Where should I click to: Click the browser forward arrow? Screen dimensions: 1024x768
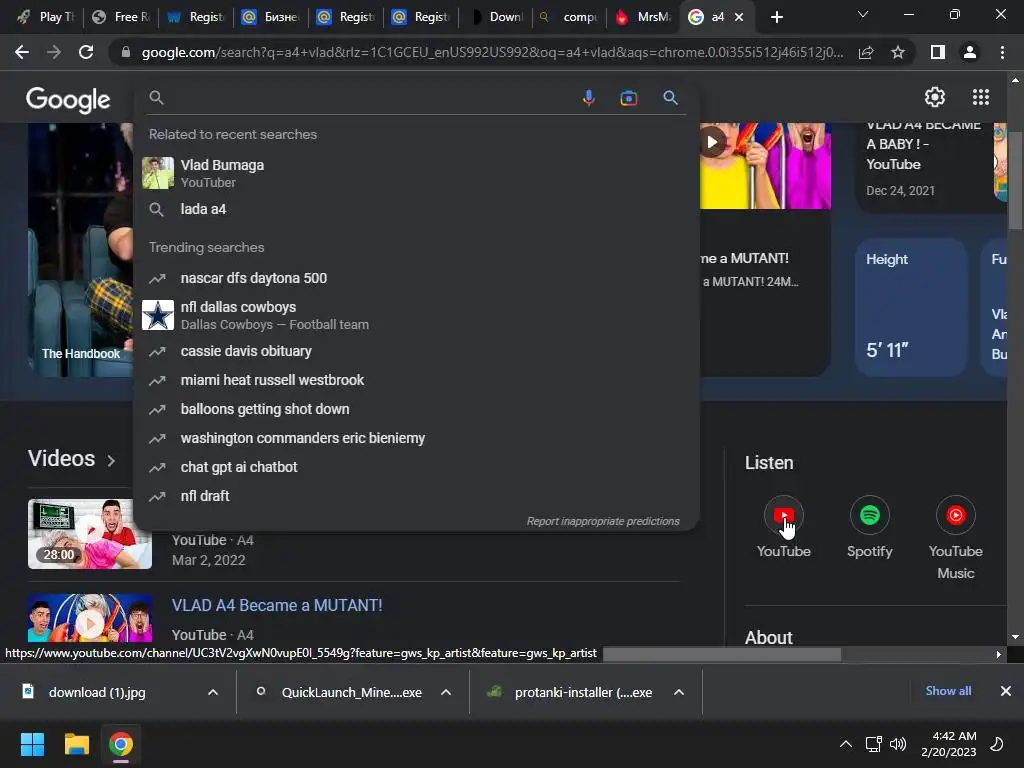pyautogui.click(x=54, y=52)
